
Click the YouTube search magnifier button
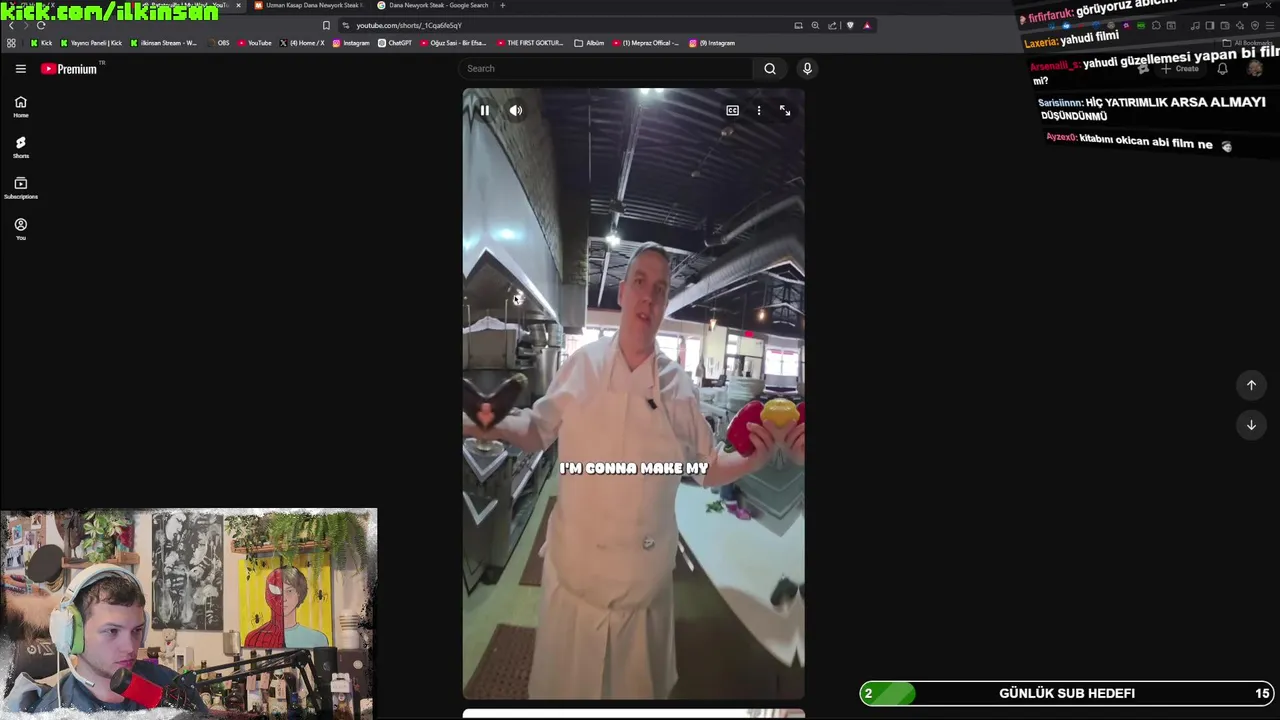tap(769, 69)
